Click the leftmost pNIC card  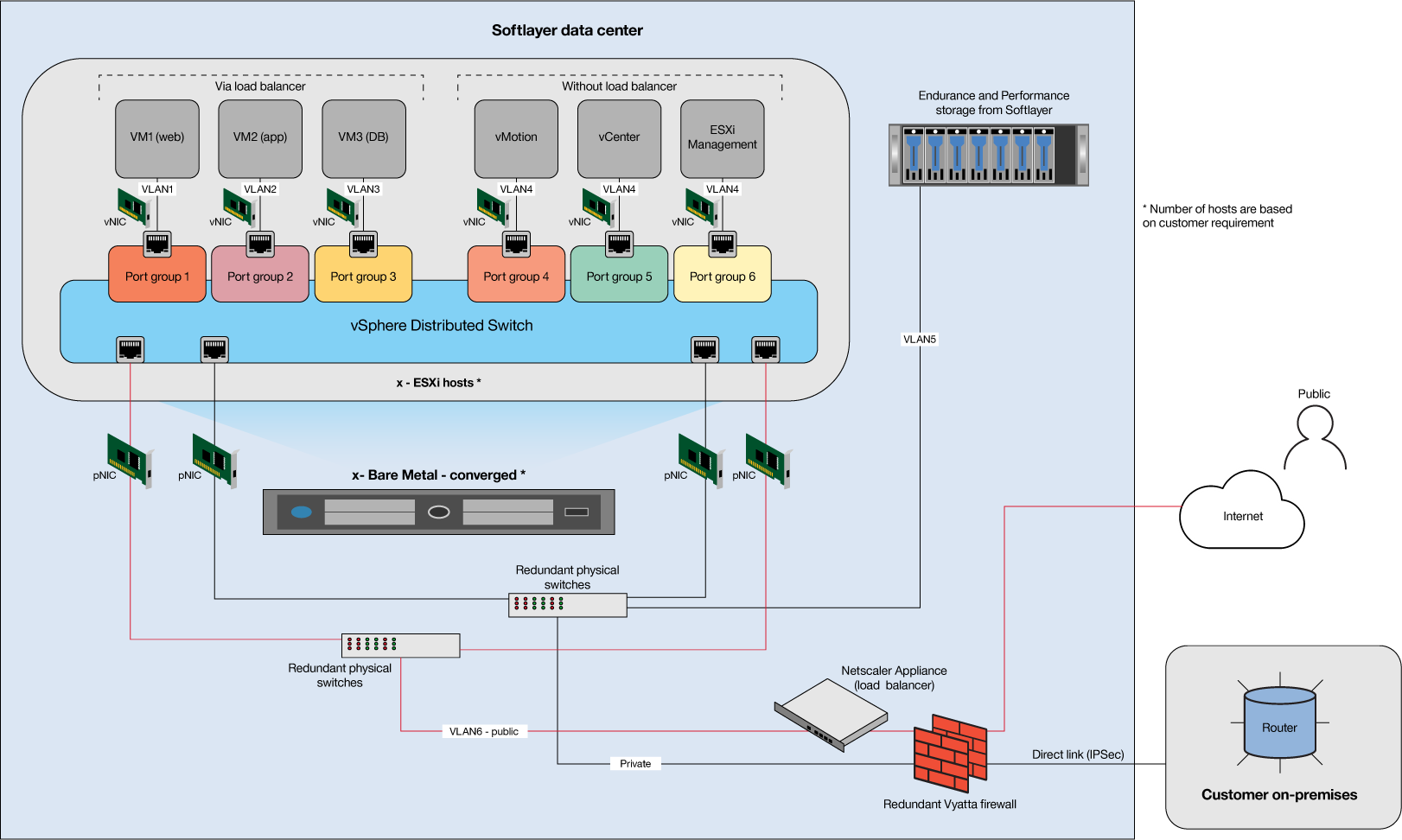tap(130, 460)
